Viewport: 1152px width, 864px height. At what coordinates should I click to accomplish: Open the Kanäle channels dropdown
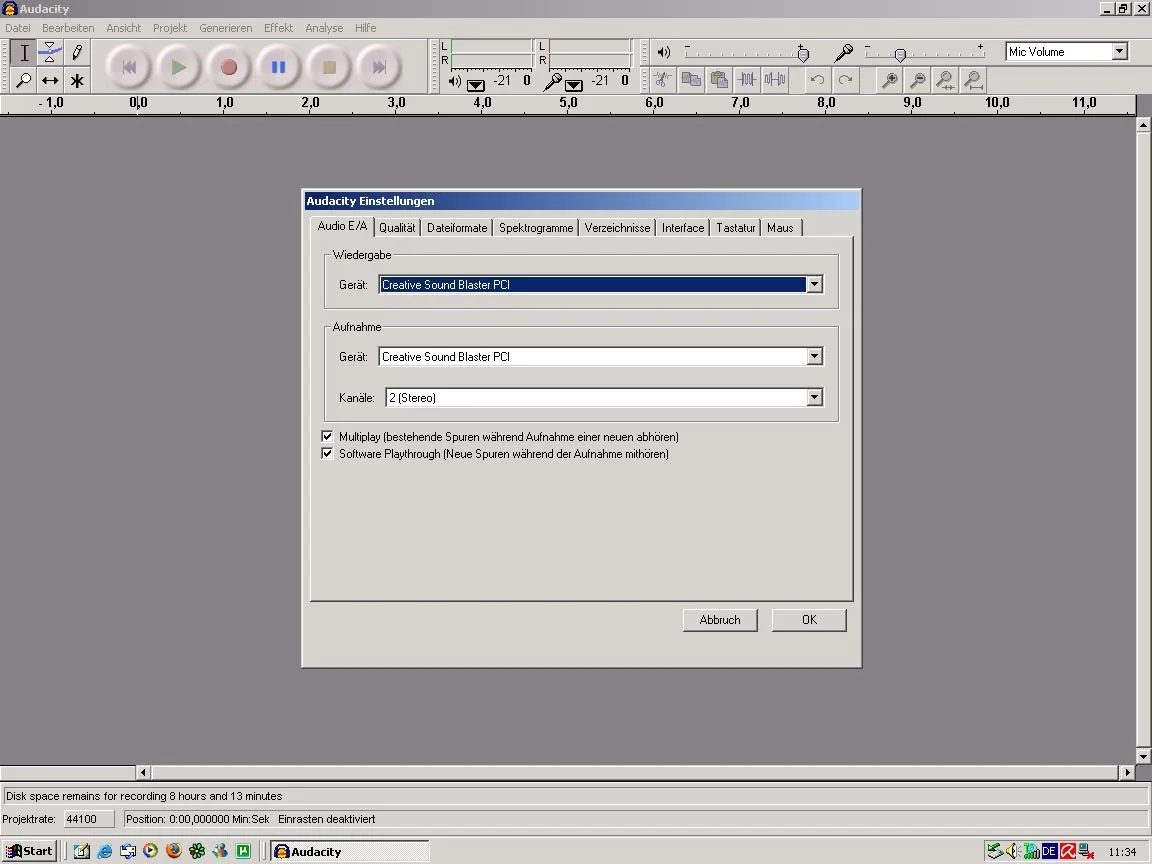[x=814, y=398]
